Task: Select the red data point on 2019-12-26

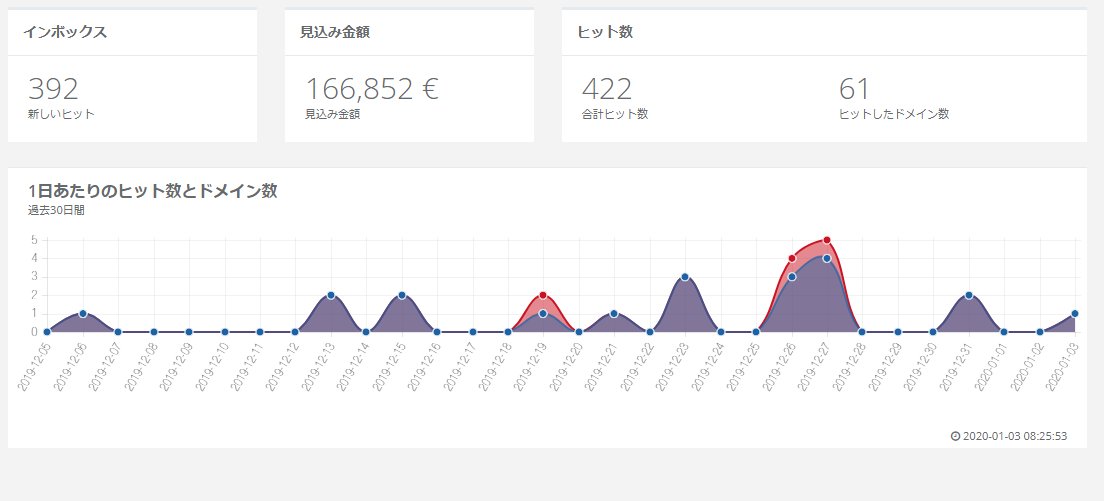Action: tap(791, 258)
